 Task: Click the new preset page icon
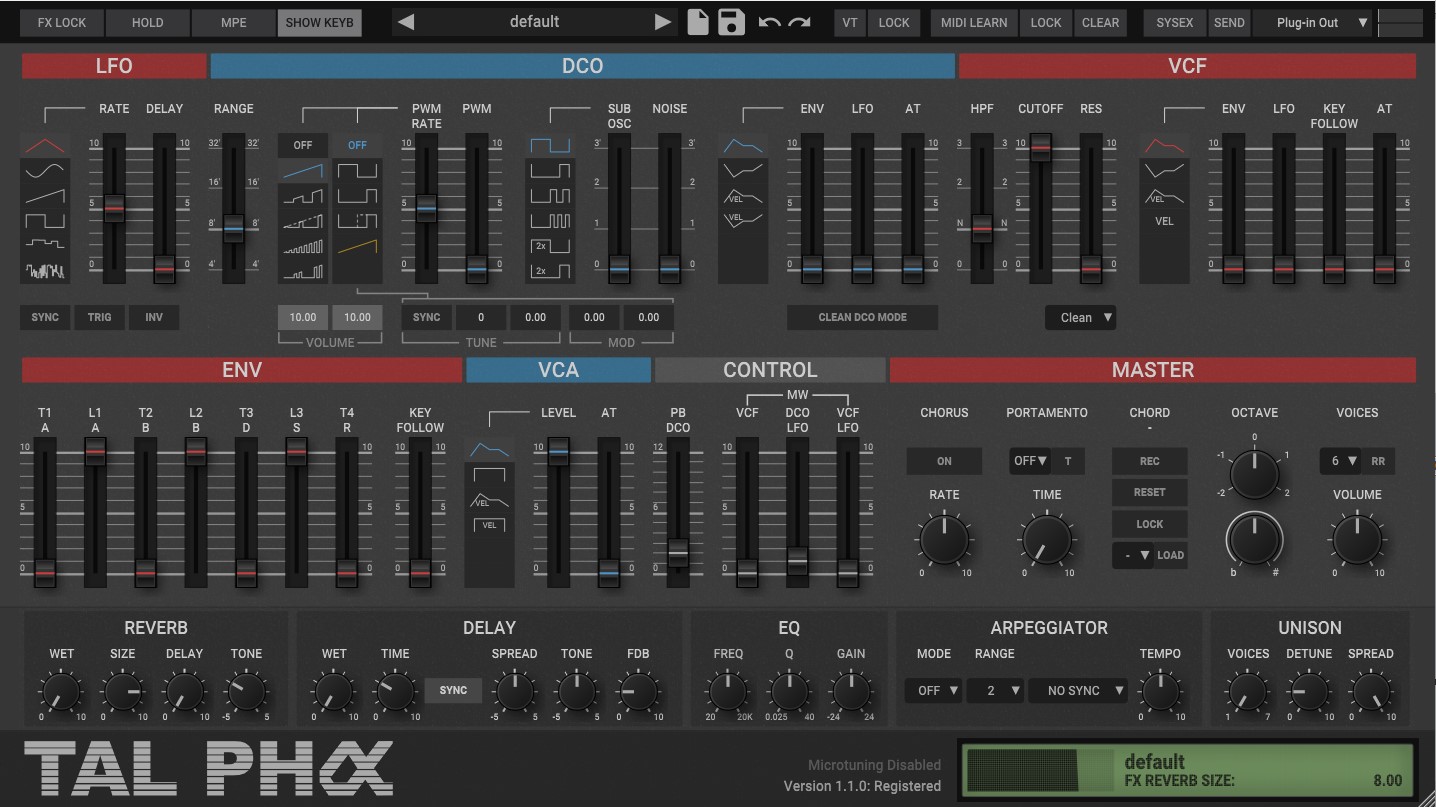tap(698, 22)
